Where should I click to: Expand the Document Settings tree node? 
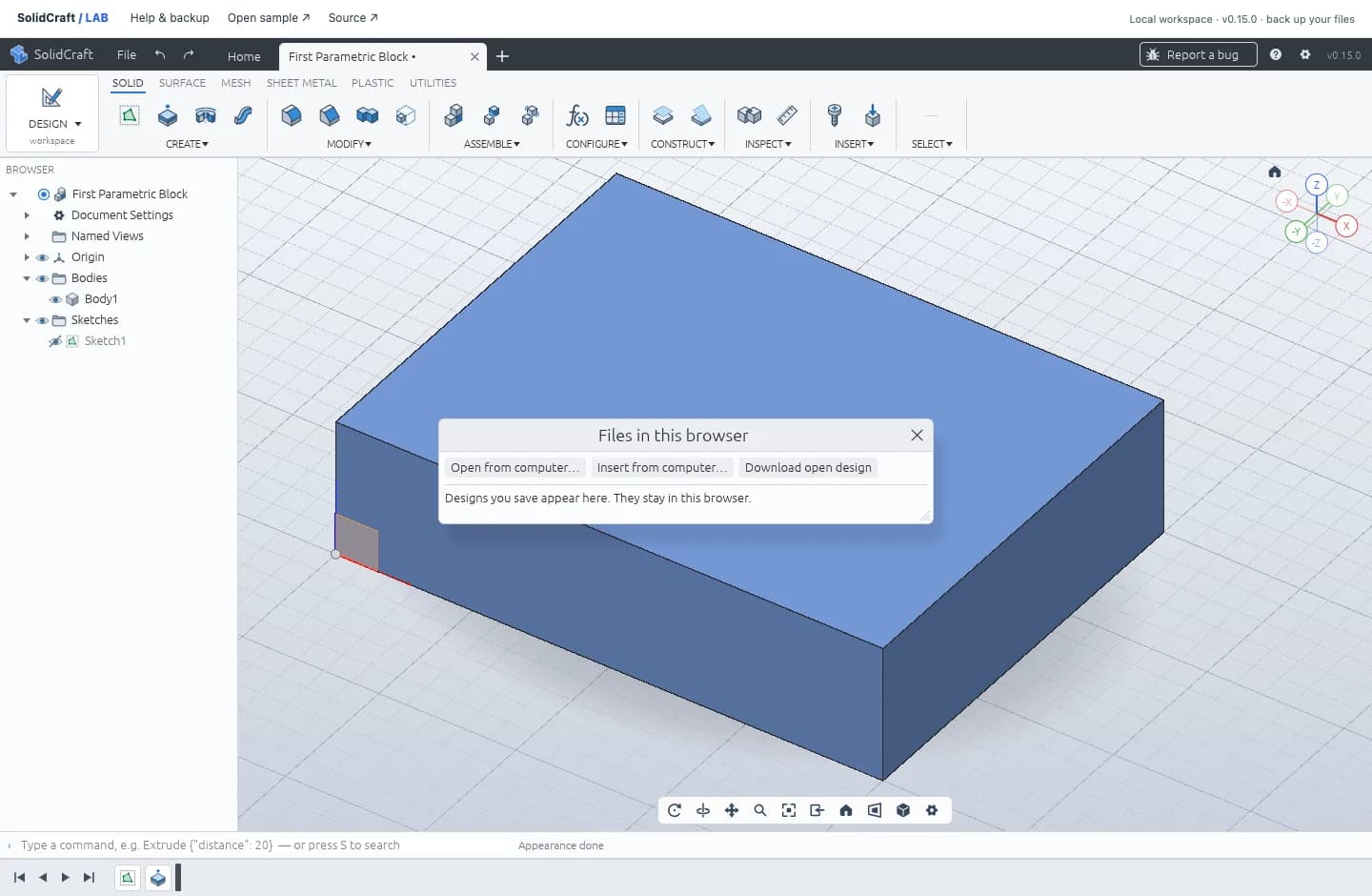click(x=27, y=215)
